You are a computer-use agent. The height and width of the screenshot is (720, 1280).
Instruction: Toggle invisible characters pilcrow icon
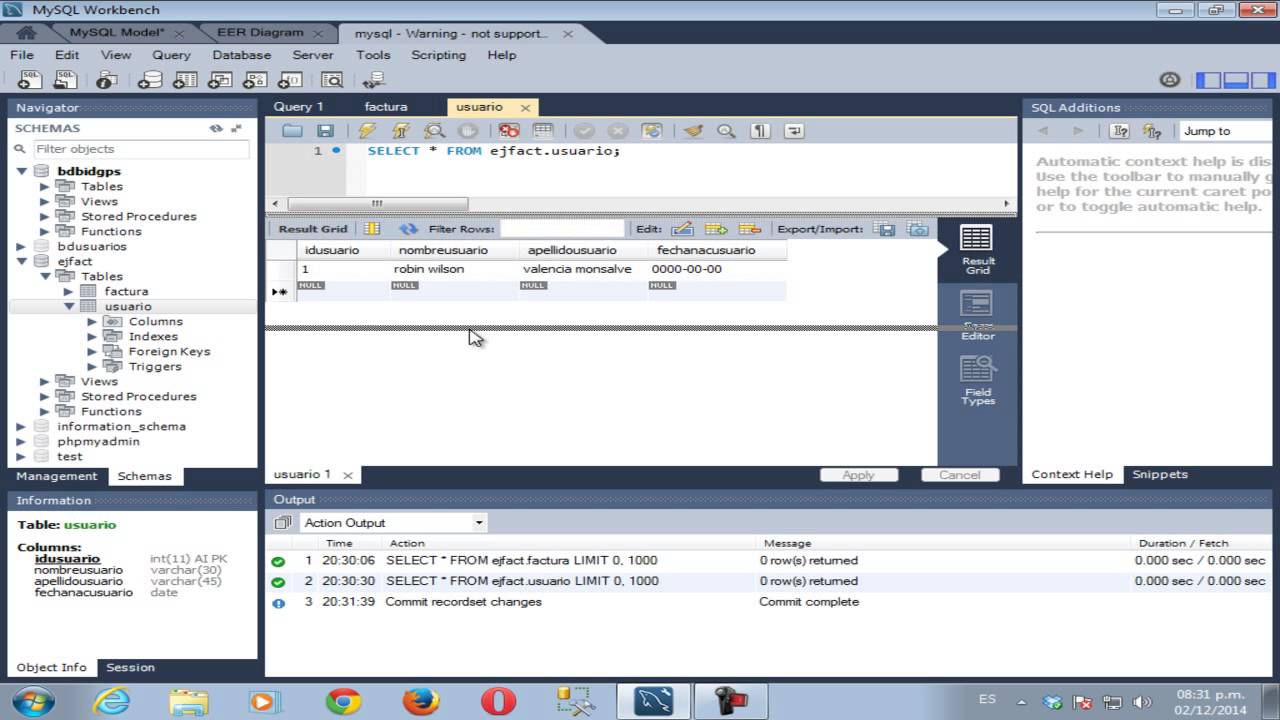pyautogui.click(x=760, y=131)
